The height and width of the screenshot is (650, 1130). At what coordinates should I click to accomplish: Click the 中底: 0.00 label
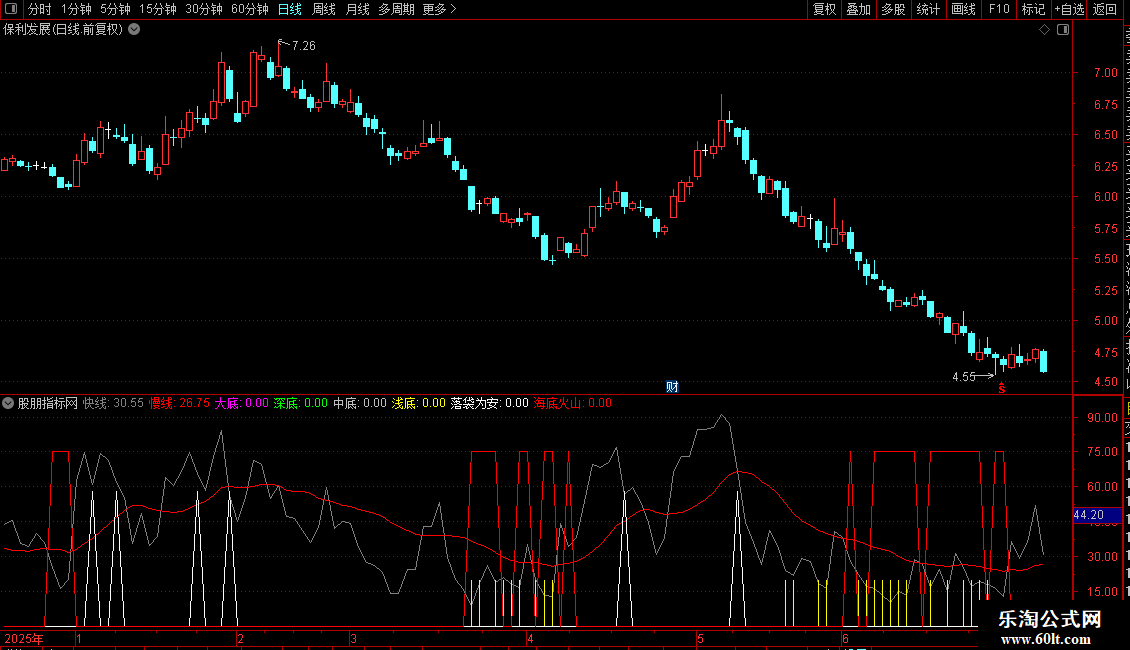360,403
